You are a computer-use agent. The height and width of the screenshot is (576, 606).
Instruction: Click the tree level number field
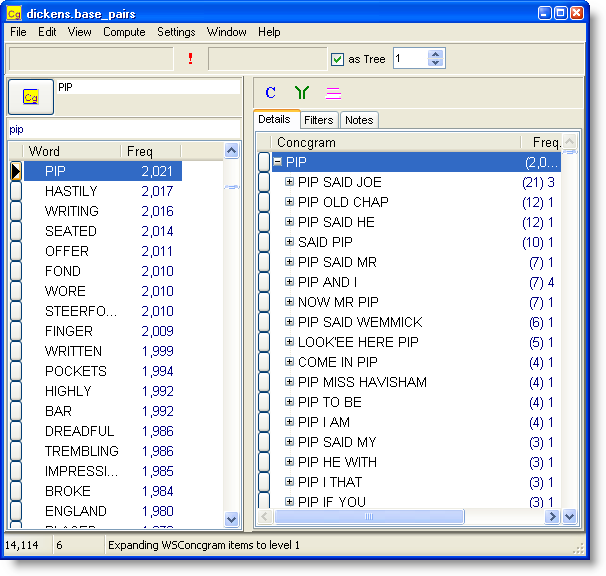pyautogui.click(x=410, y=59)
